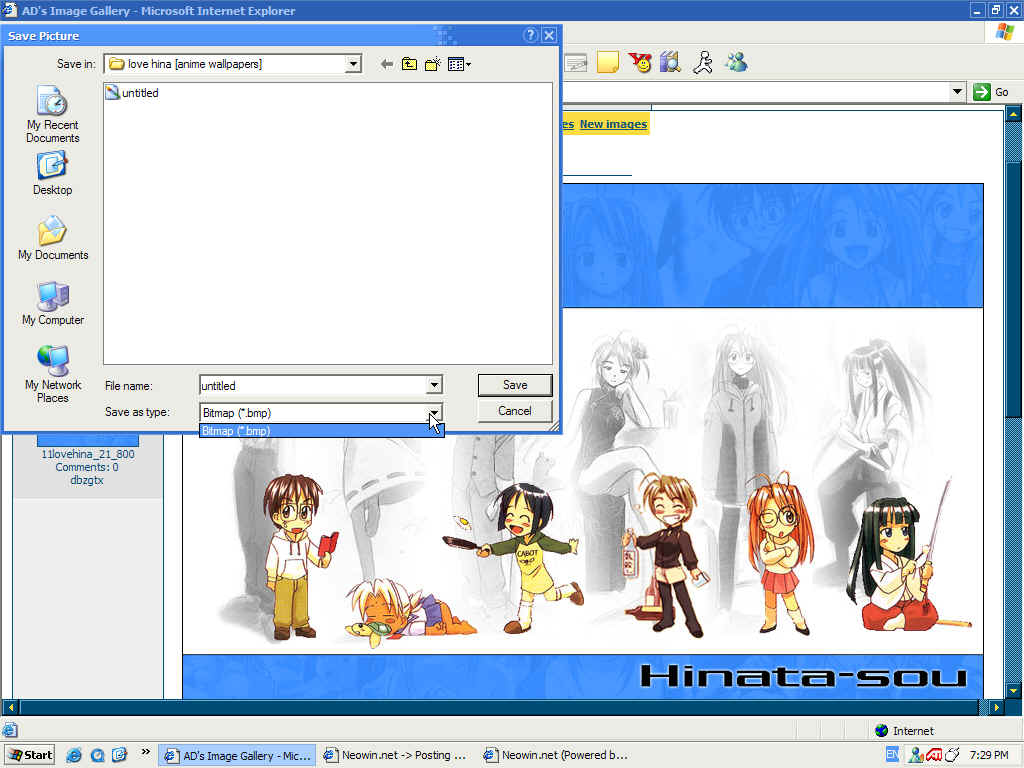
Task: Jump to Desktop in the places bar
Action: pos(52,174)
